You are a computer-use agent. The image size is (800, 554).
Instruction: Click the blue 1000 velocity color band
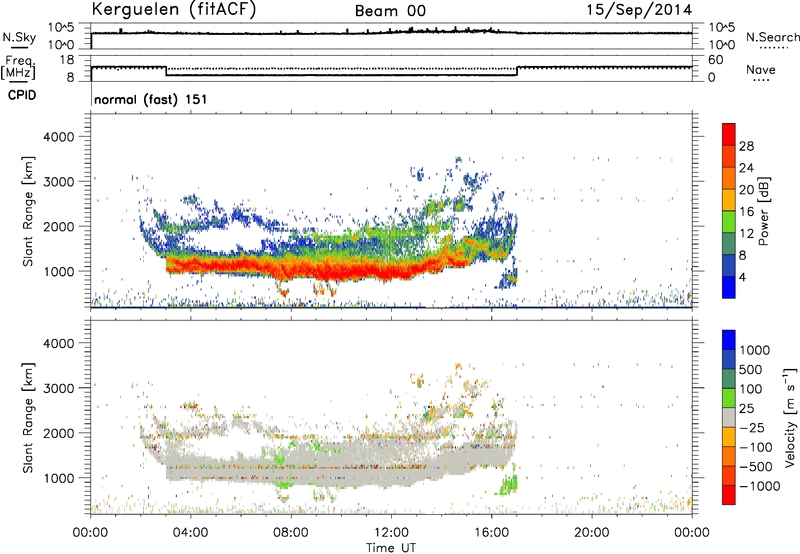(x=729, y=340)
